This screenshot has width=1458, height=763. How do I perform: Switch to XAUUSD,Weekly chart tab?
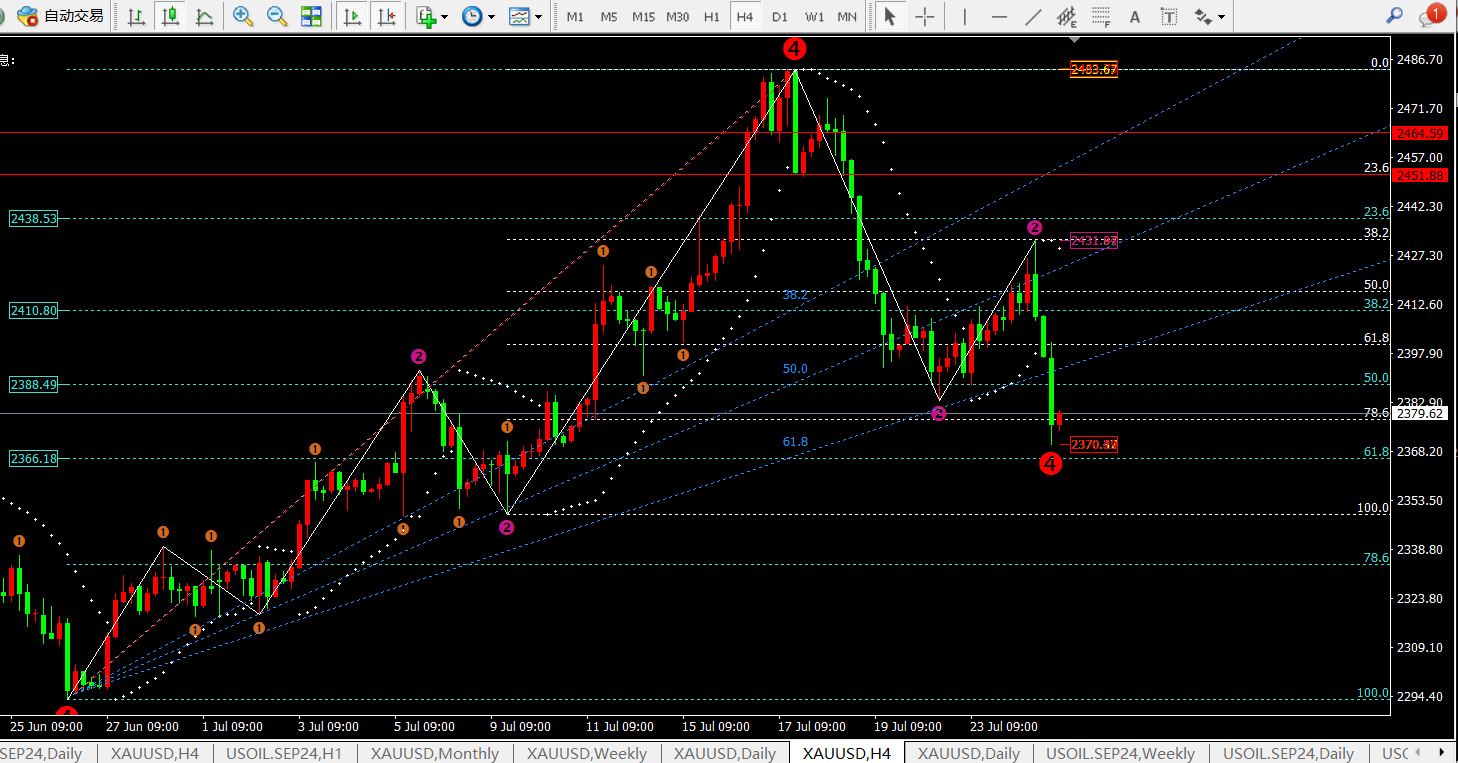click(x=587, y=753)
